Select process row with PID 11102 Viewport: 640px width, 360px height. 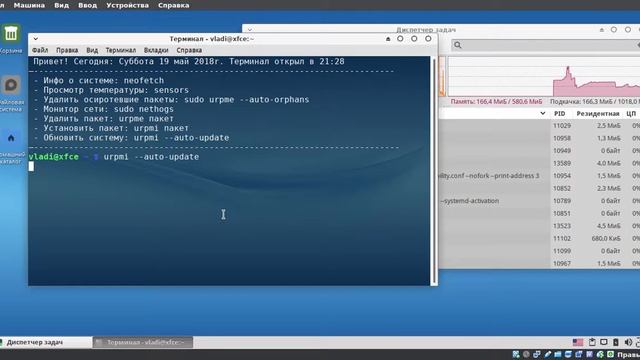(539, 238)
